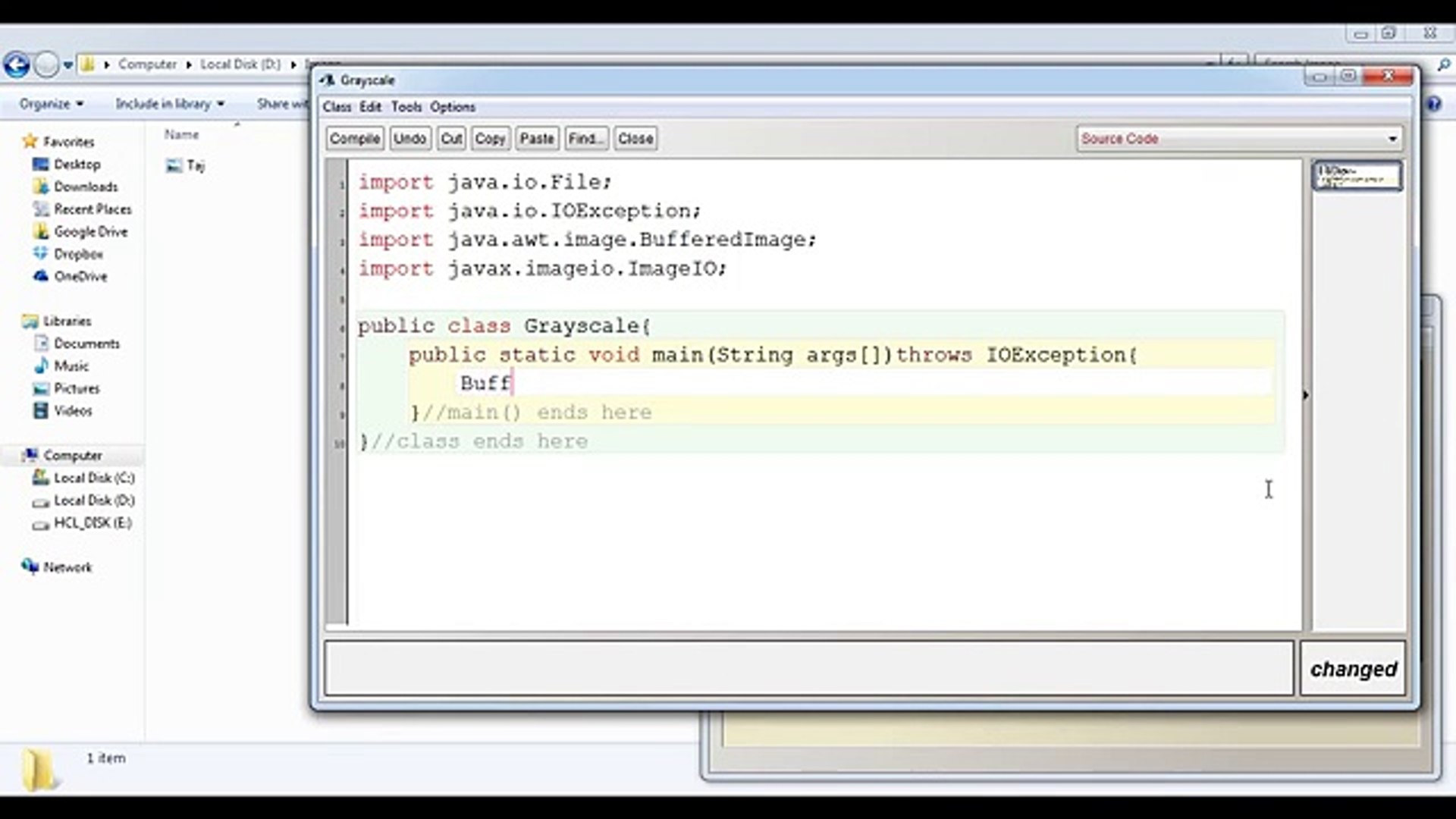Expand the Include in library dropdown
The height and width of the screenshot is (819, 1456).
tap(170, 104)
